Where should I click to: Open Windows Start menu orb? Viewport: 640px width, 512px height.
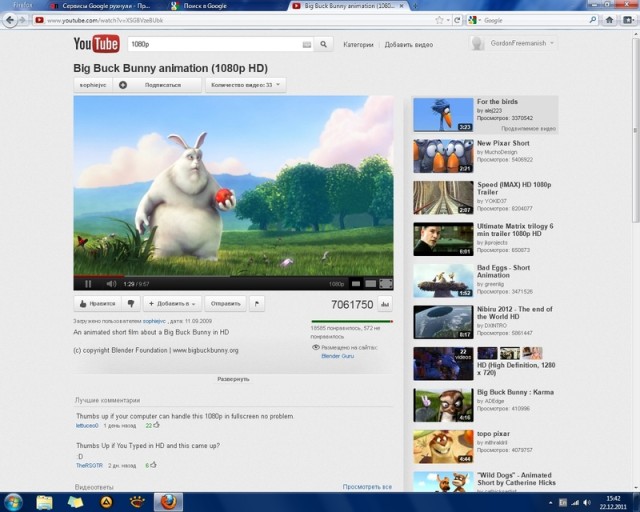pyautogui.click(x=13, y=502)
